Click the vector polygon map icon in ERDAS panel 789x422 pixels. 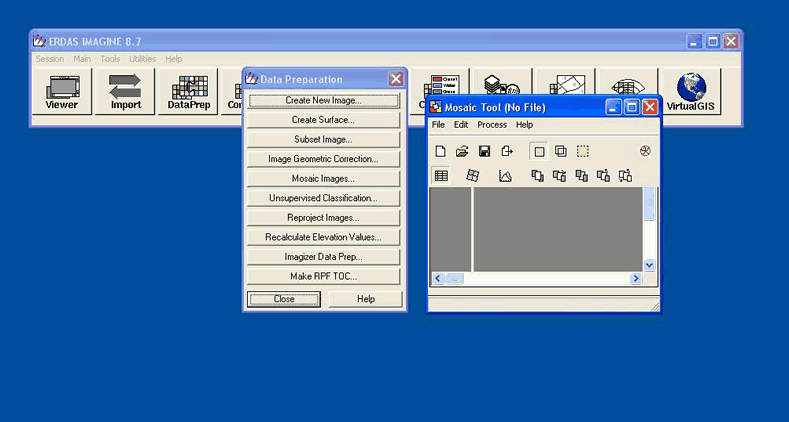point(567,85)
